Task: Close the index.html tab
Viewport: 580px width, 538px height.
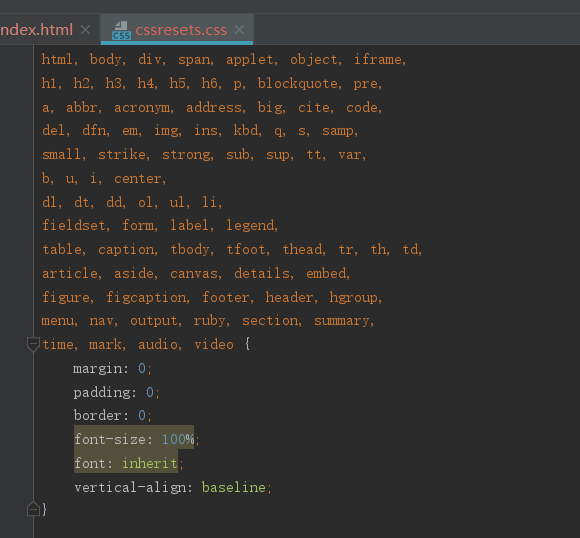Action: (x=85, y=30)
